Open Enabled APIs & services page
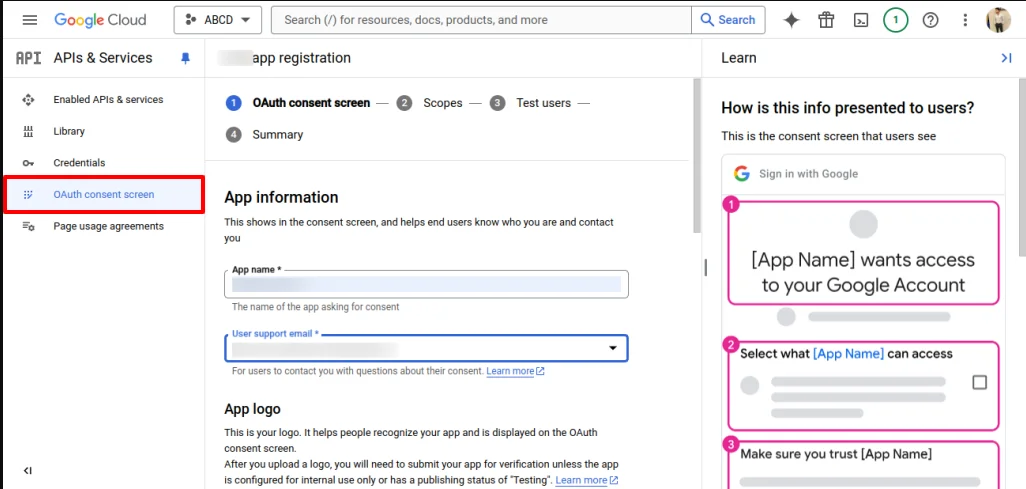The width and height of the screenshot is (1026, 489). point(108,100)
